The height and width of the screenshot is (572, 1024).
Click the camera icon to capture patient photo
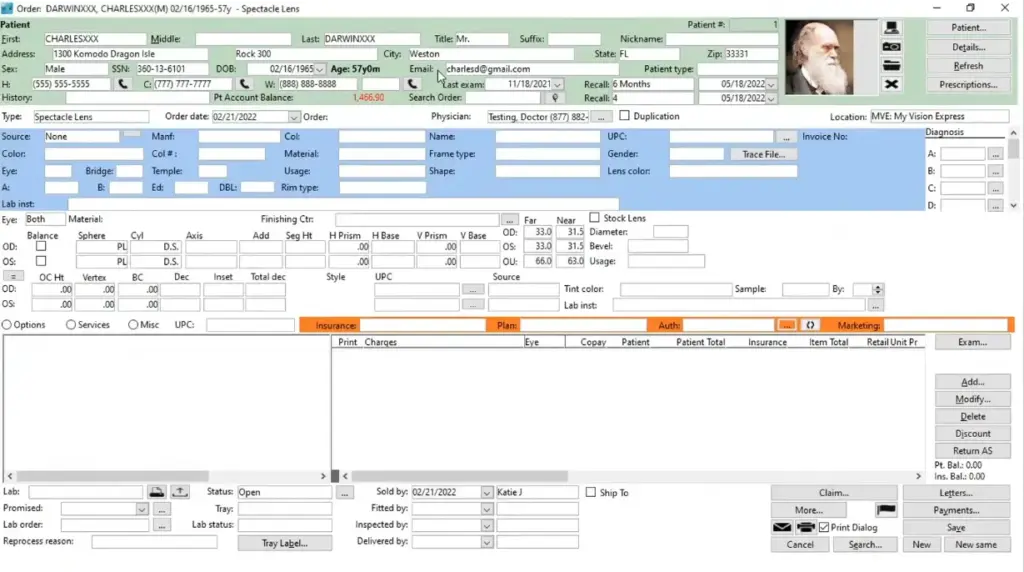pyautogui.click(x=891, y=47)
